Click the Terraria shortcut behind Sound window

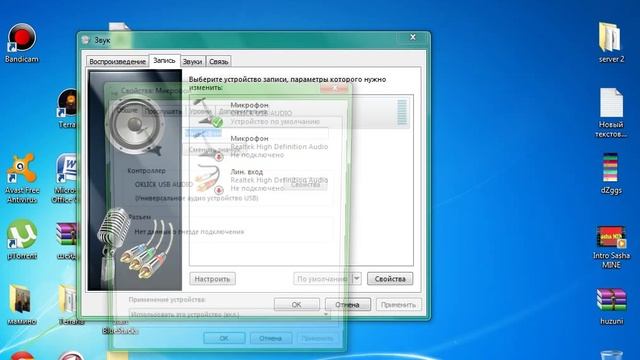pyautogui.click(x=68, y=108)
